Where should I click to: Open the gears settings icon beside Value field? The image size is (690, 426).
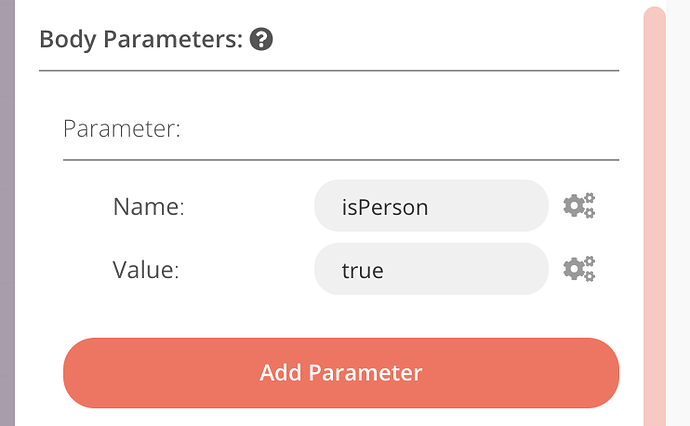tap(579, 269)
